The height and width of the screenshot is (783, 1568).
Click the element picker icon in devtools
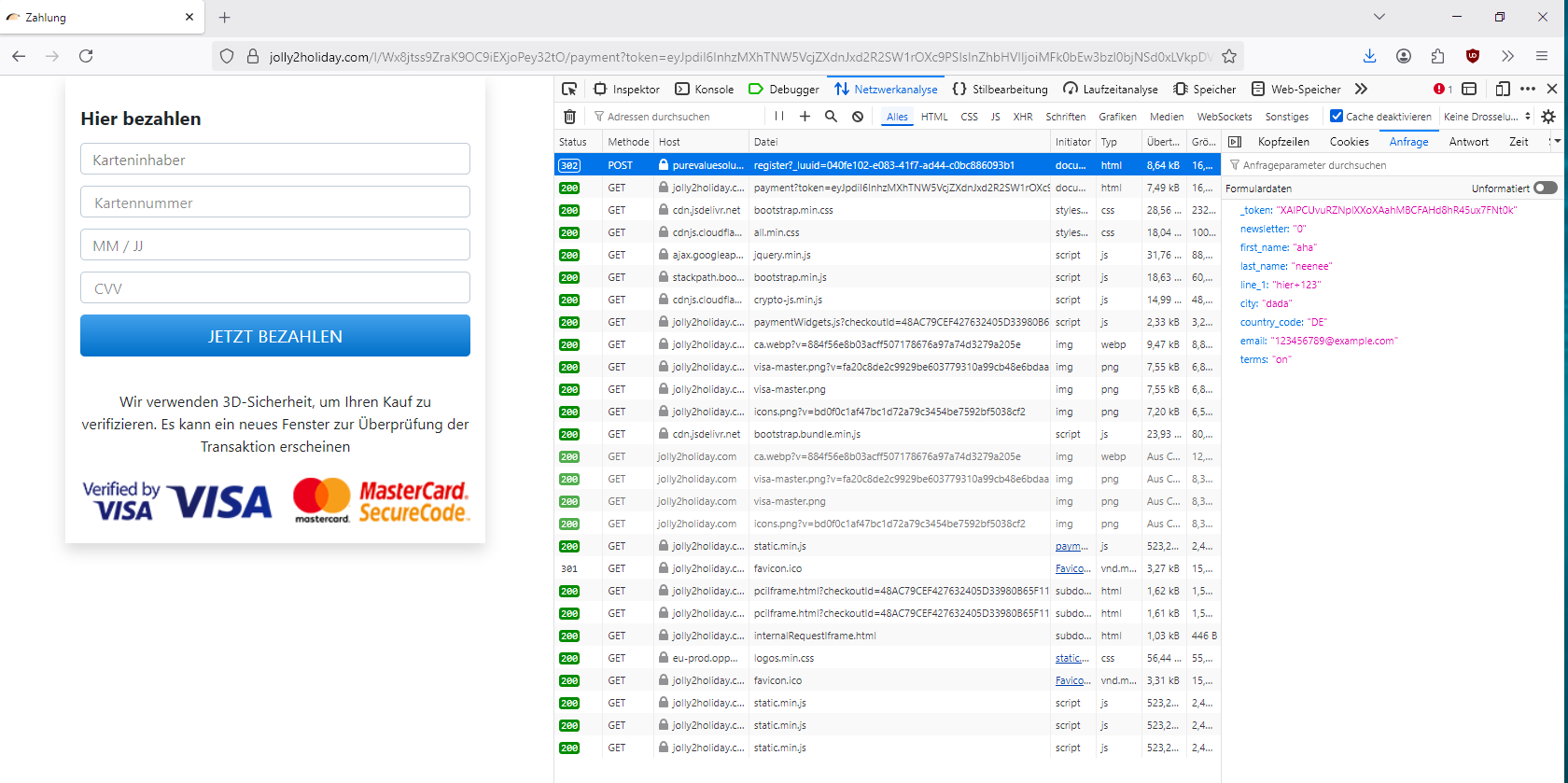pos(569,89)
